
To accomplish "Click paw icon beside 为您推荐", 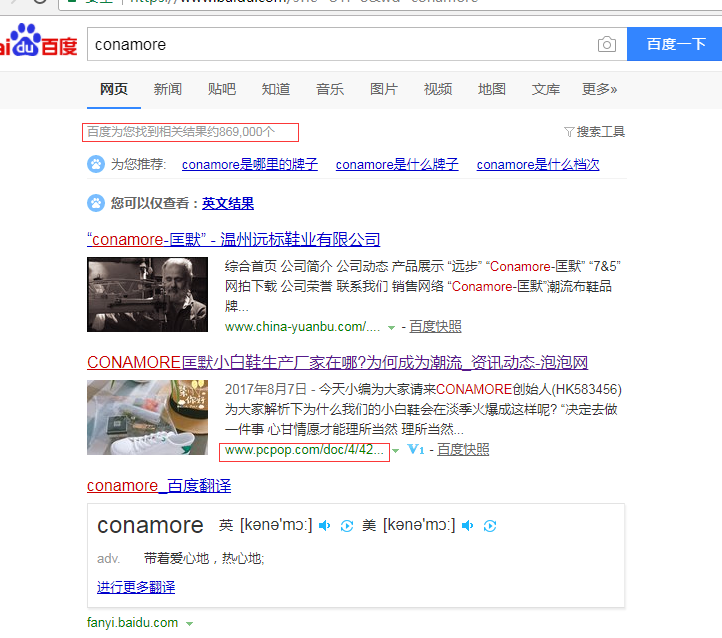I will (x=96, y=164).
